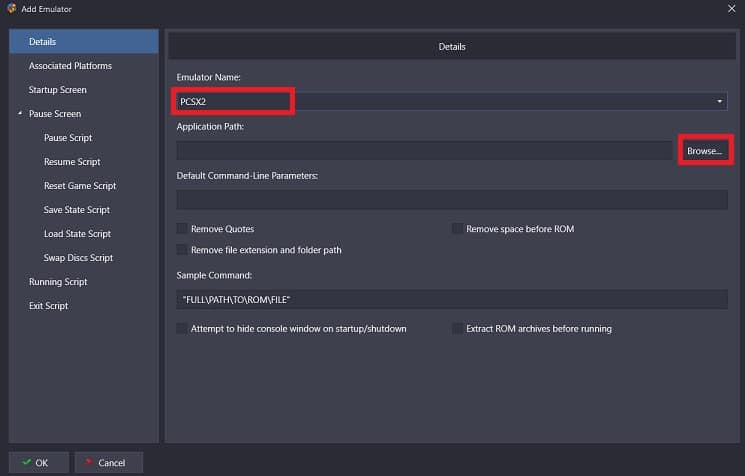Confirm with the OK button
The width and height of the screenshot is (745, 476).
(x=38, y=462)
